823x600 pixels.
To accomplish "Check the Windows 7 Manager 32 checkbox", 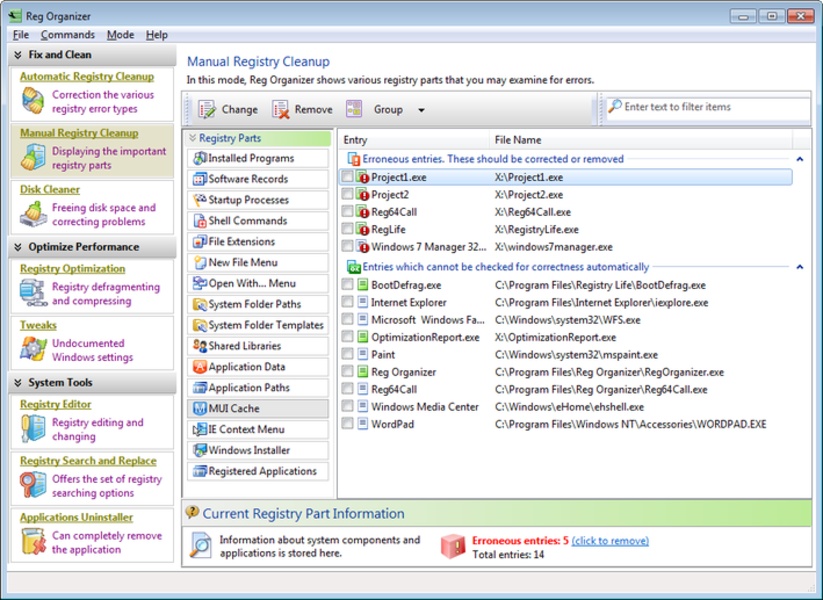I will (x=347, y=246).
